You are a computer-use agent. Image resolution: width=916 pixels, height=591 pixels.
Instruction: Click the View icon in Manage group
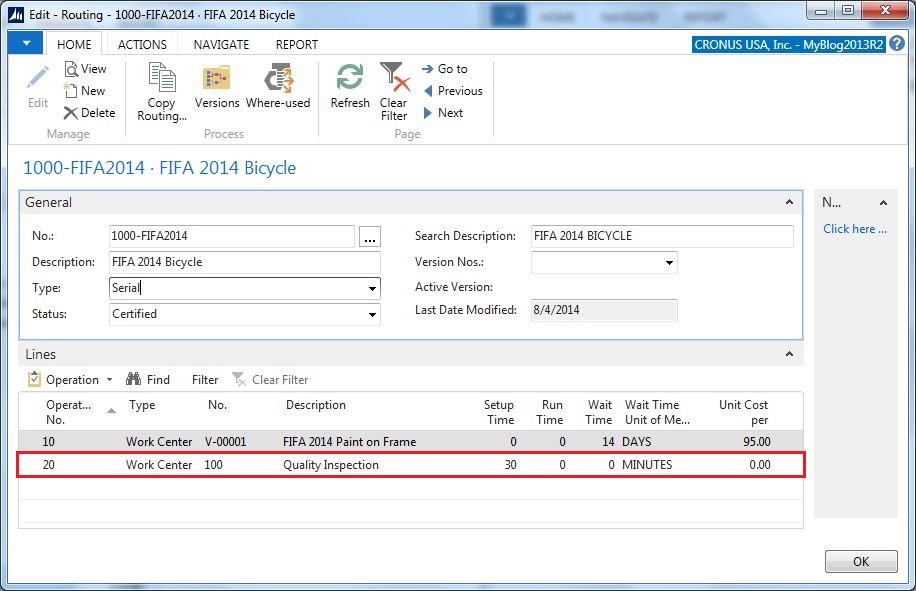click(71, 69)
